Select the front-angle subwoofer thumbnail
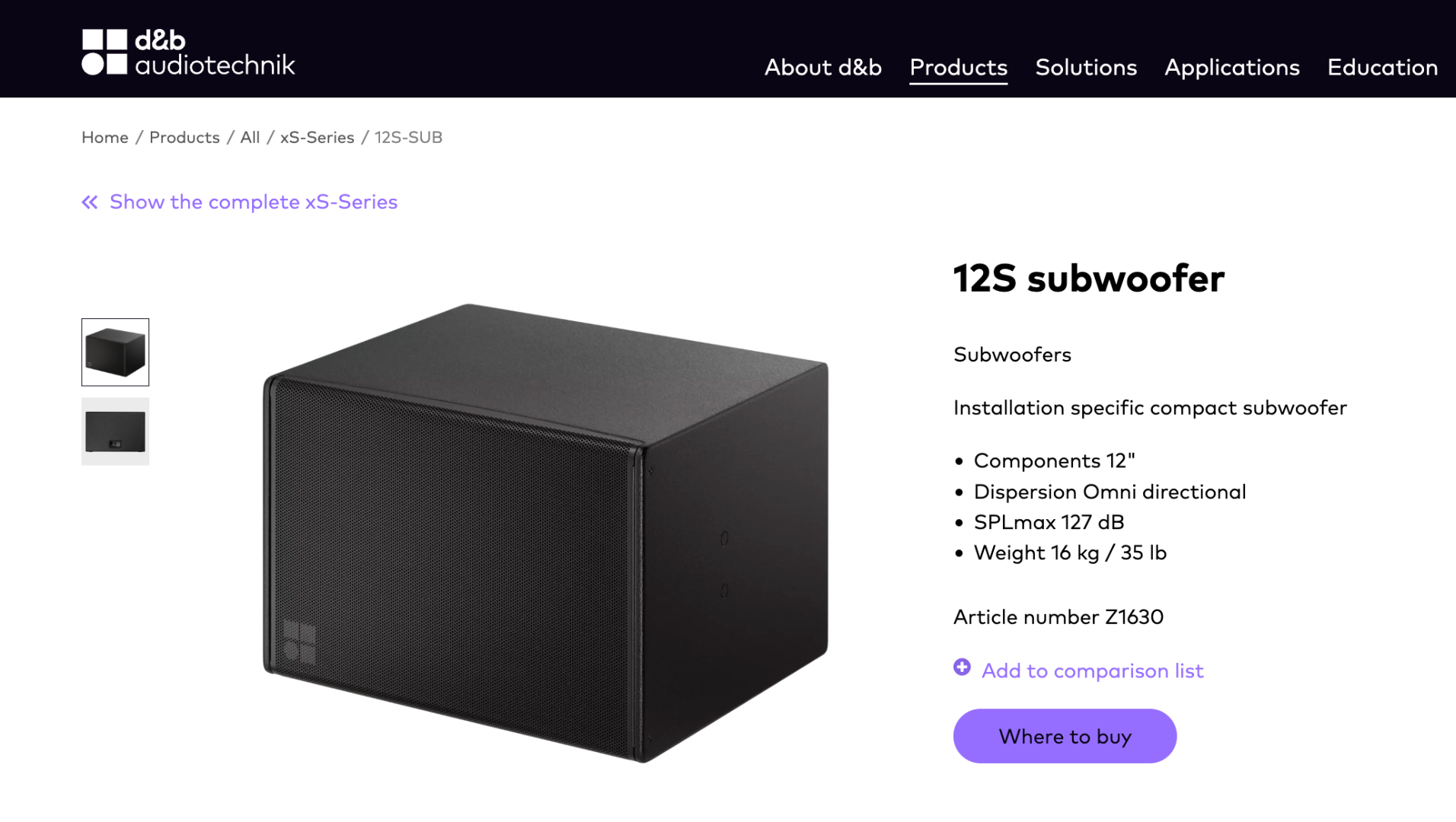The height and width of the screenshot is (822, 1456). (x=115, y=352)
